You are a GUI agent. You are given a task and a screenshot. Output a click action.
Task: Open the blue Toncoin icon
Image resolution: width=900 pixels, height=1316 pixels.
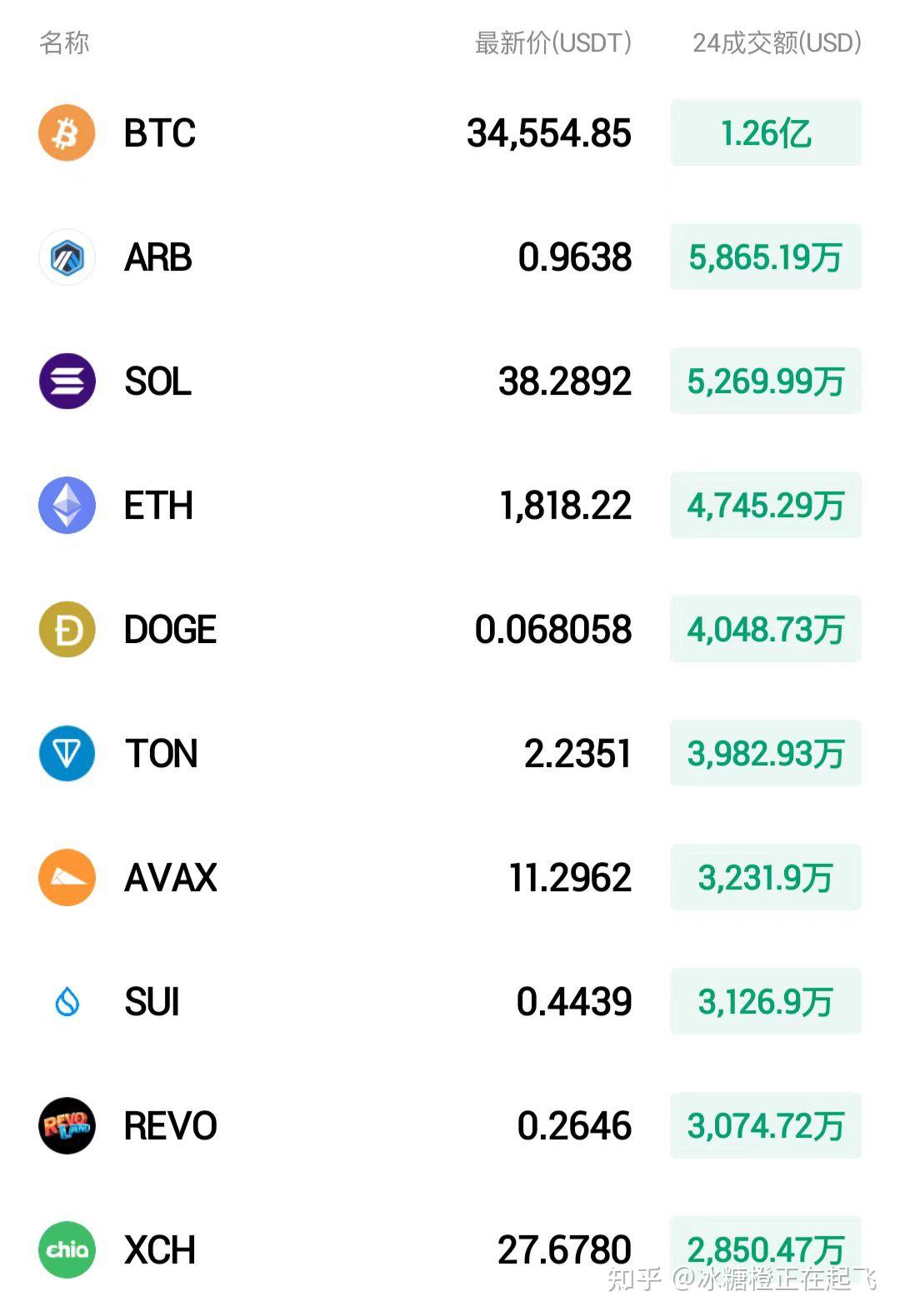click(67, 753)
